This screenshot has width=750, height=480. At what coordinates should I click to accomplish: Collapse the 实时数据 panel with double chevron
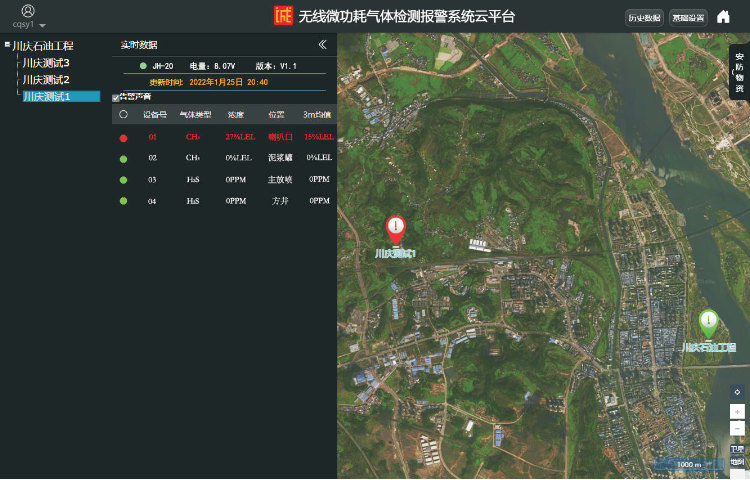323,44
